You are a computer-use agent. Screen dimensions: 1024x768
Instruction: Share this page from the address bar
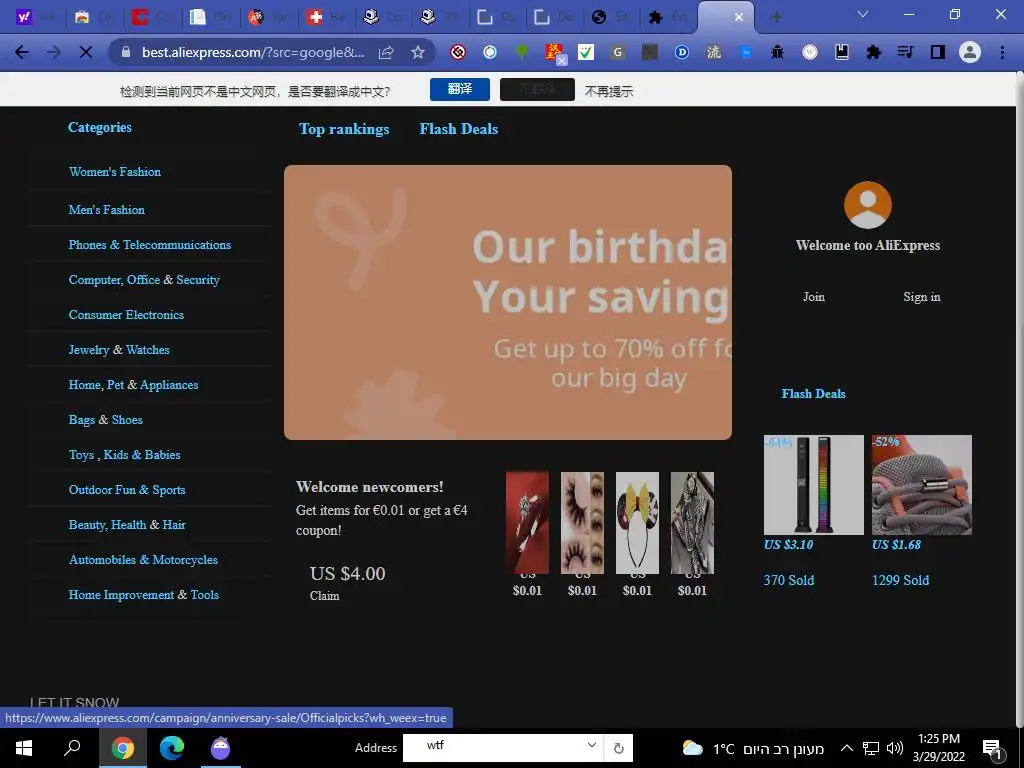tap(386, 52)
